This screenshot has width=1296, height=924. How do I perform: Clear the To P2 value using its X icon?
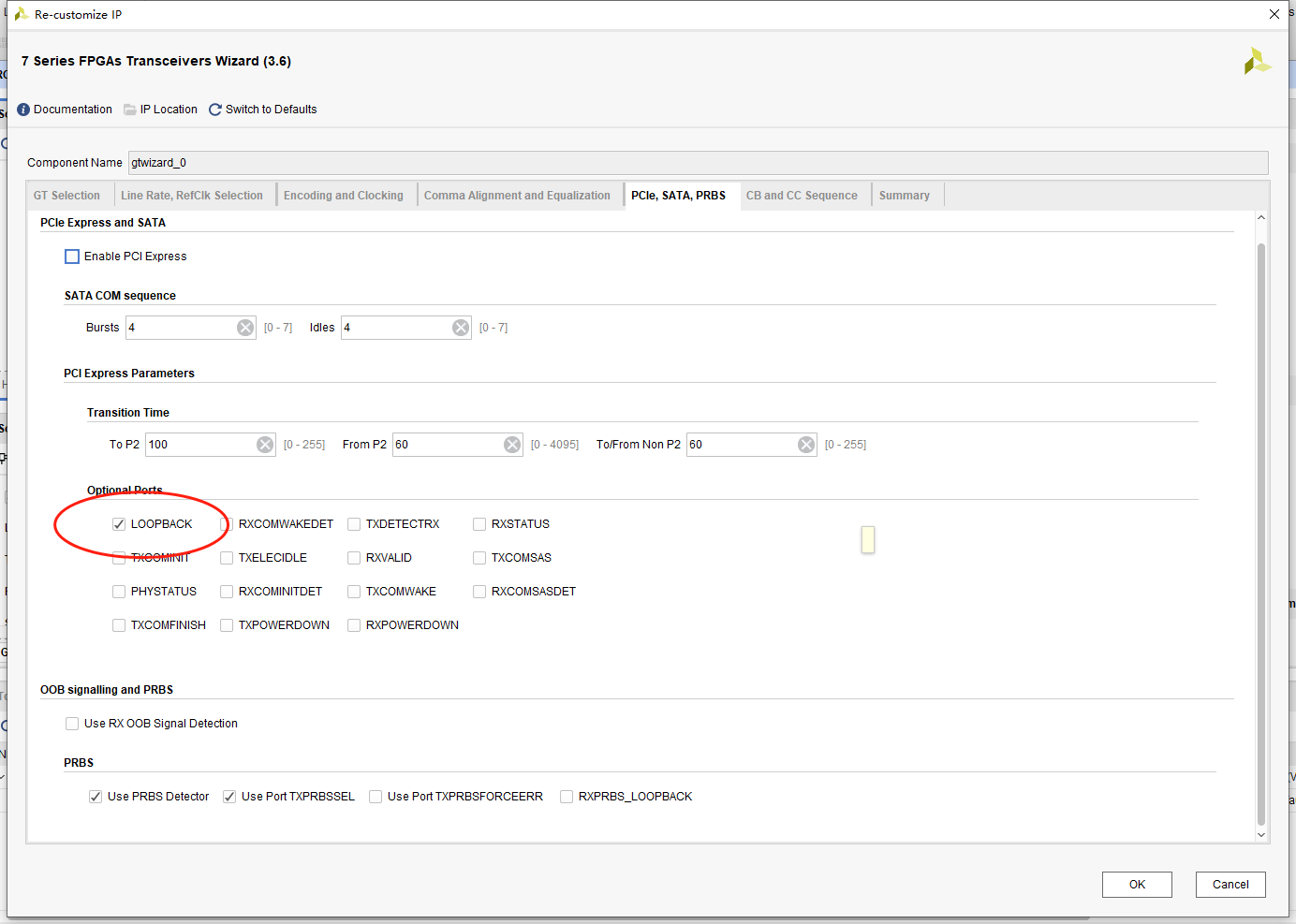(x=265, y=445)
